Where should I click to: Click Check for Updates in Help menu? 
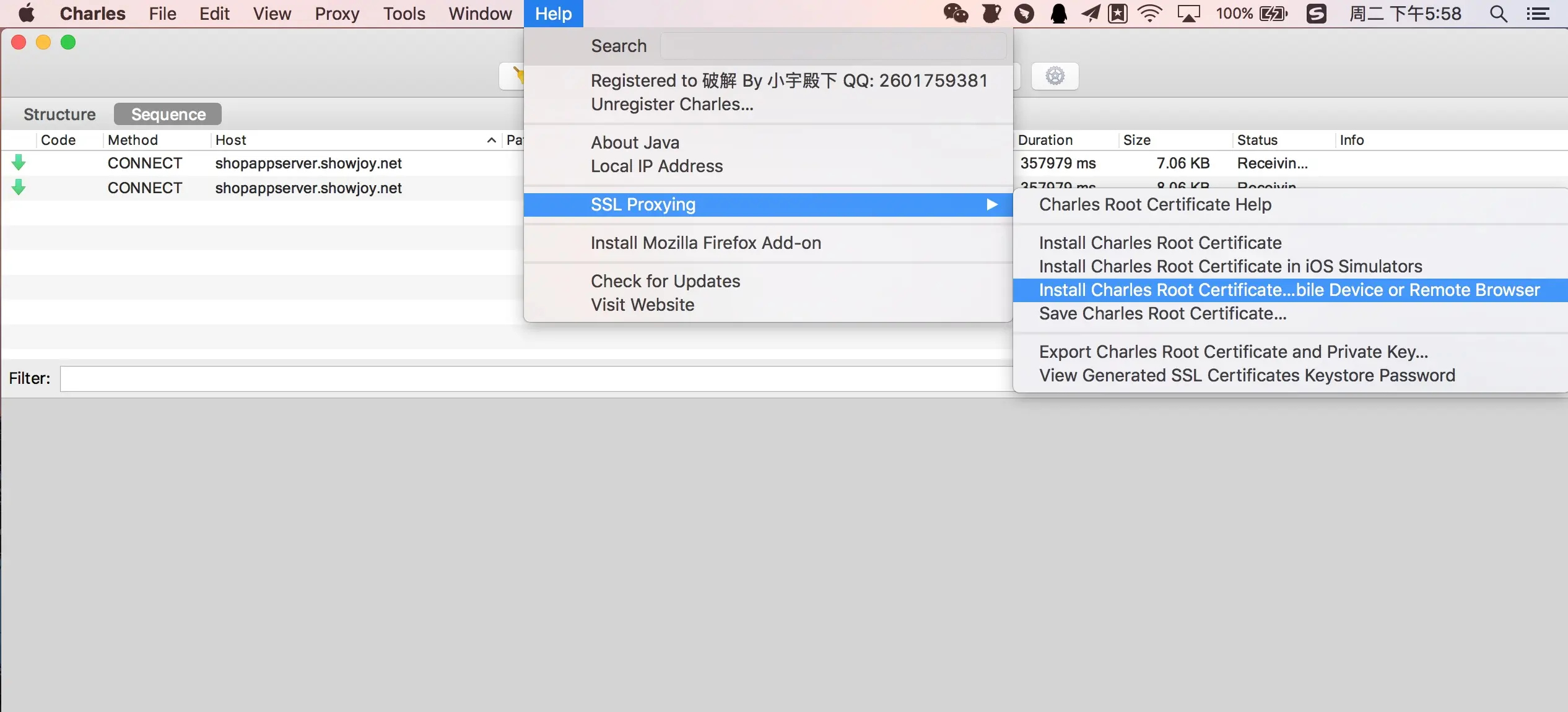point(665,281)
